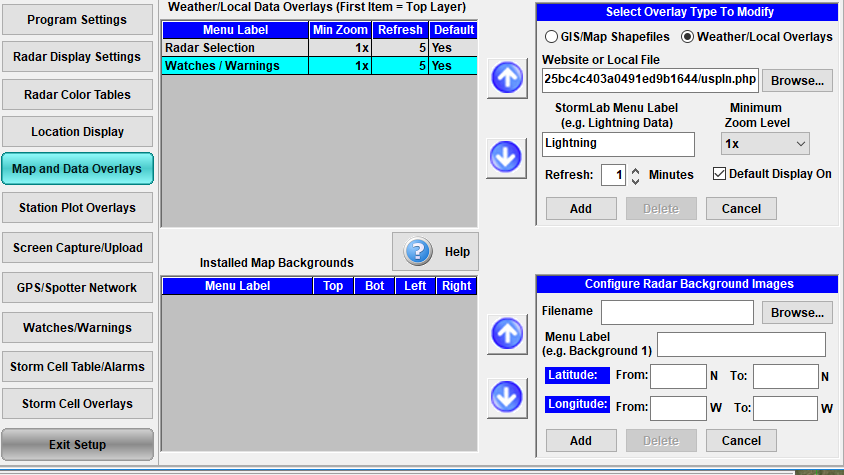The image size is (844, 475).
Task: Select Watches / Warnings overlay row
Action: pos(319,66)
